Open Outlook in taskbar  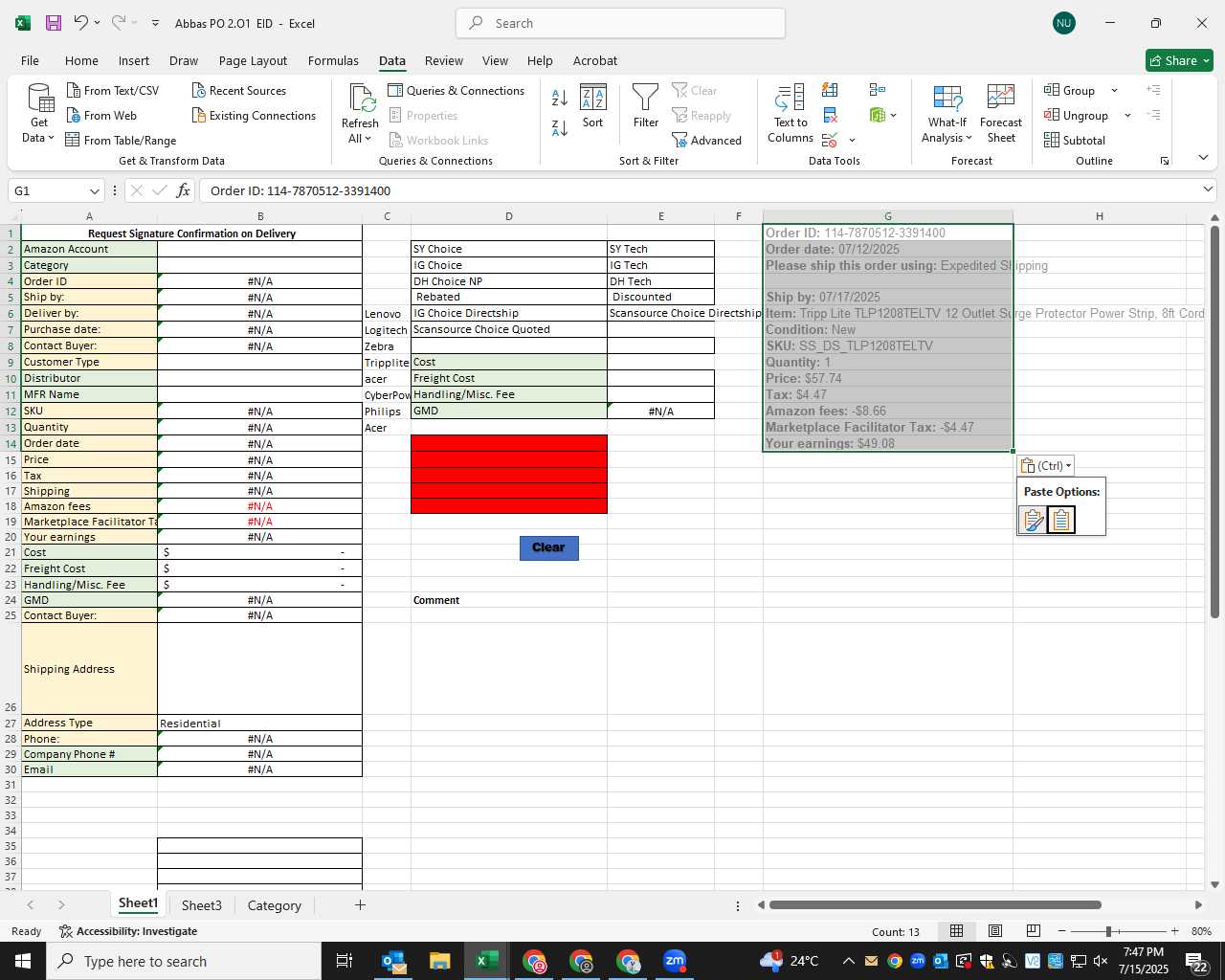pos(393,961)
